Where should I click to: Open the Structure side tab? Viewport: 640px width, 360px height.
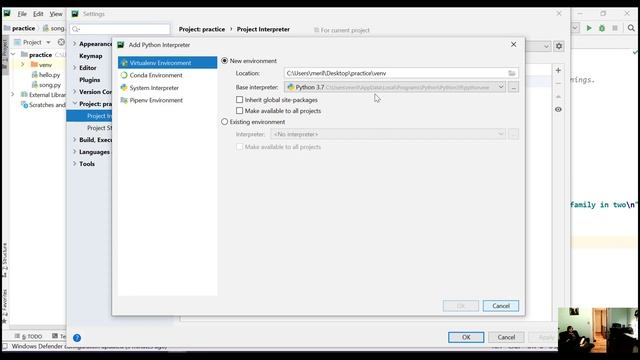(x=5, y=261)
